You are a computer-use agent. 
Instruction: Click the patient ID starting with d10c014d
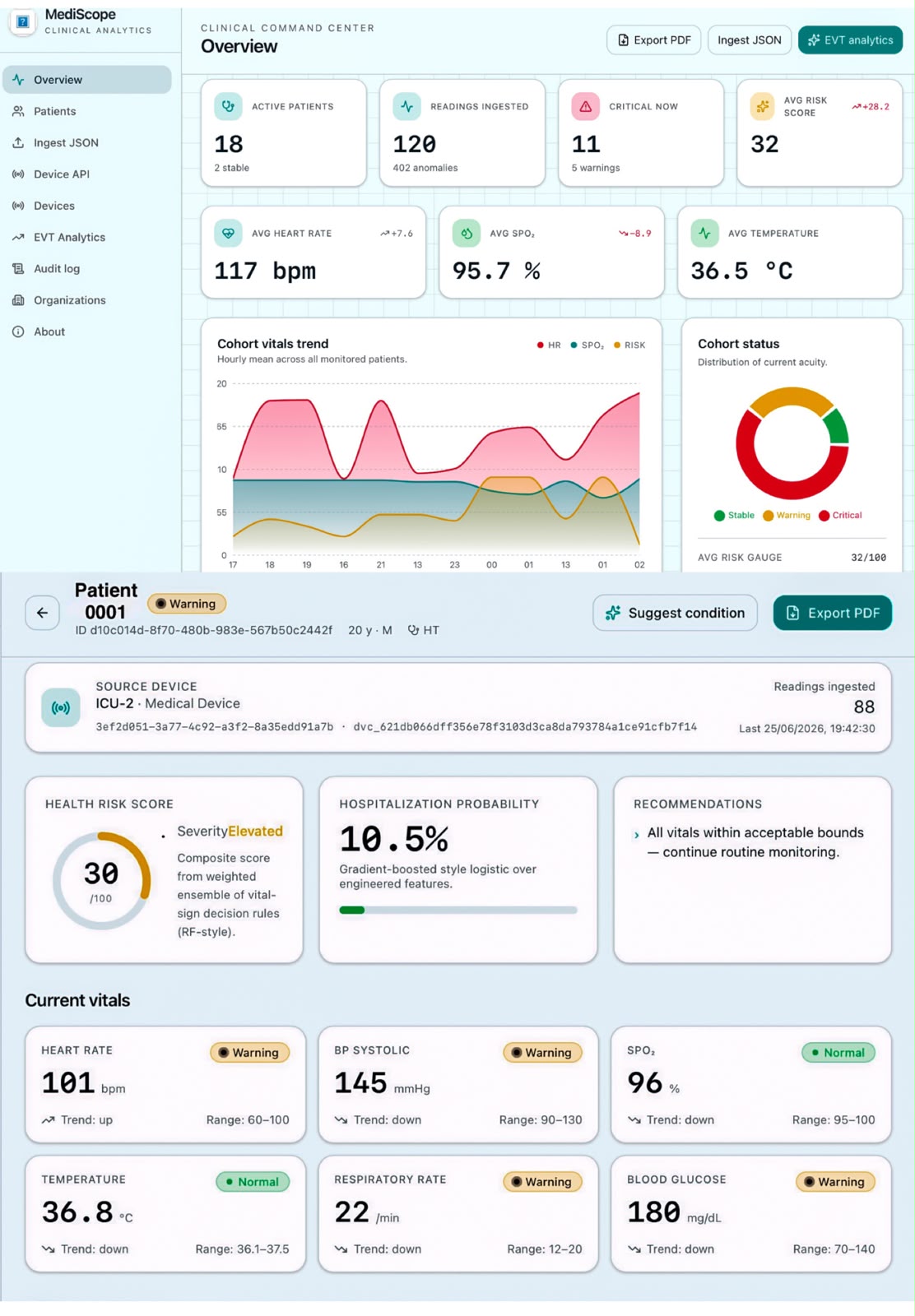point(204,630)
